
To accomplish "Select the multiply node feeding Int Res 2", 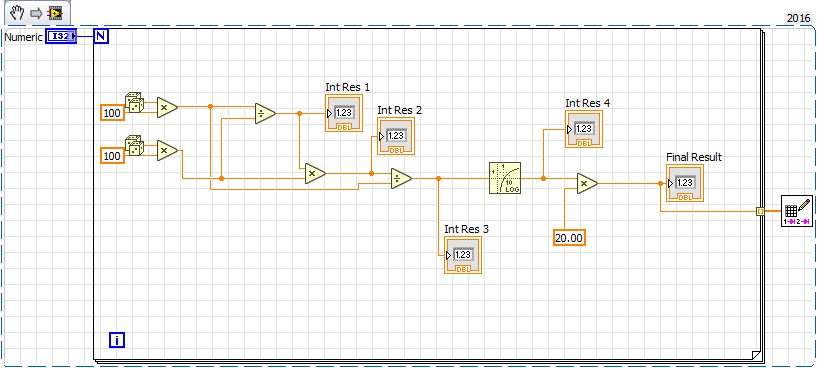I will point(315,174).
